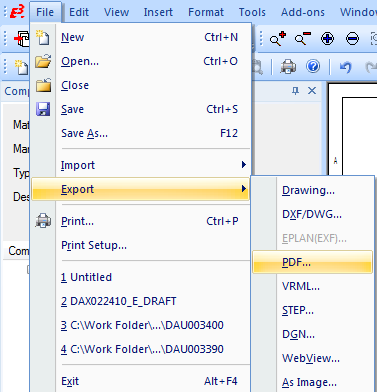Open the Insert menu
This screenshot has height=392, width=377.
(x=158, y=12)
